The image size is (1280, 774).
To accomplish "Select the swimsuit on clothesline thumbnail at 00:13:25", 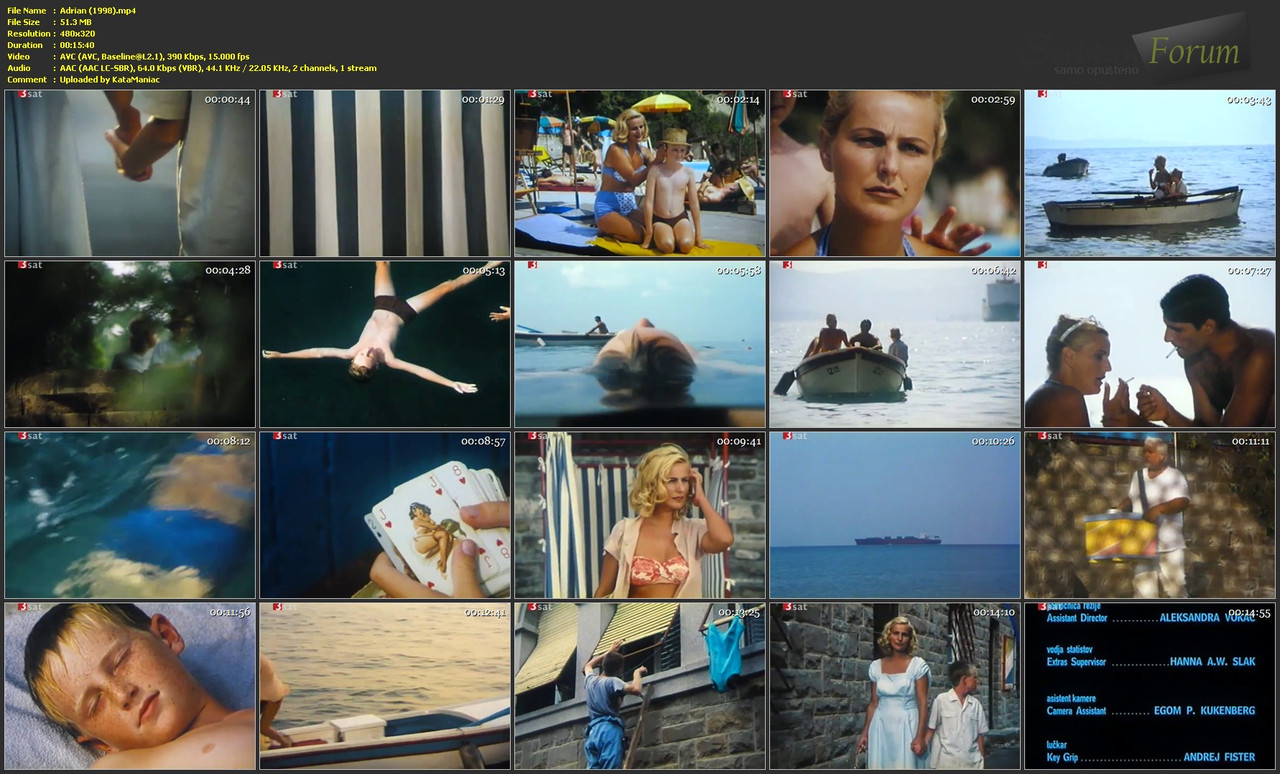I will pyautogui.click(x=640, y=686).
